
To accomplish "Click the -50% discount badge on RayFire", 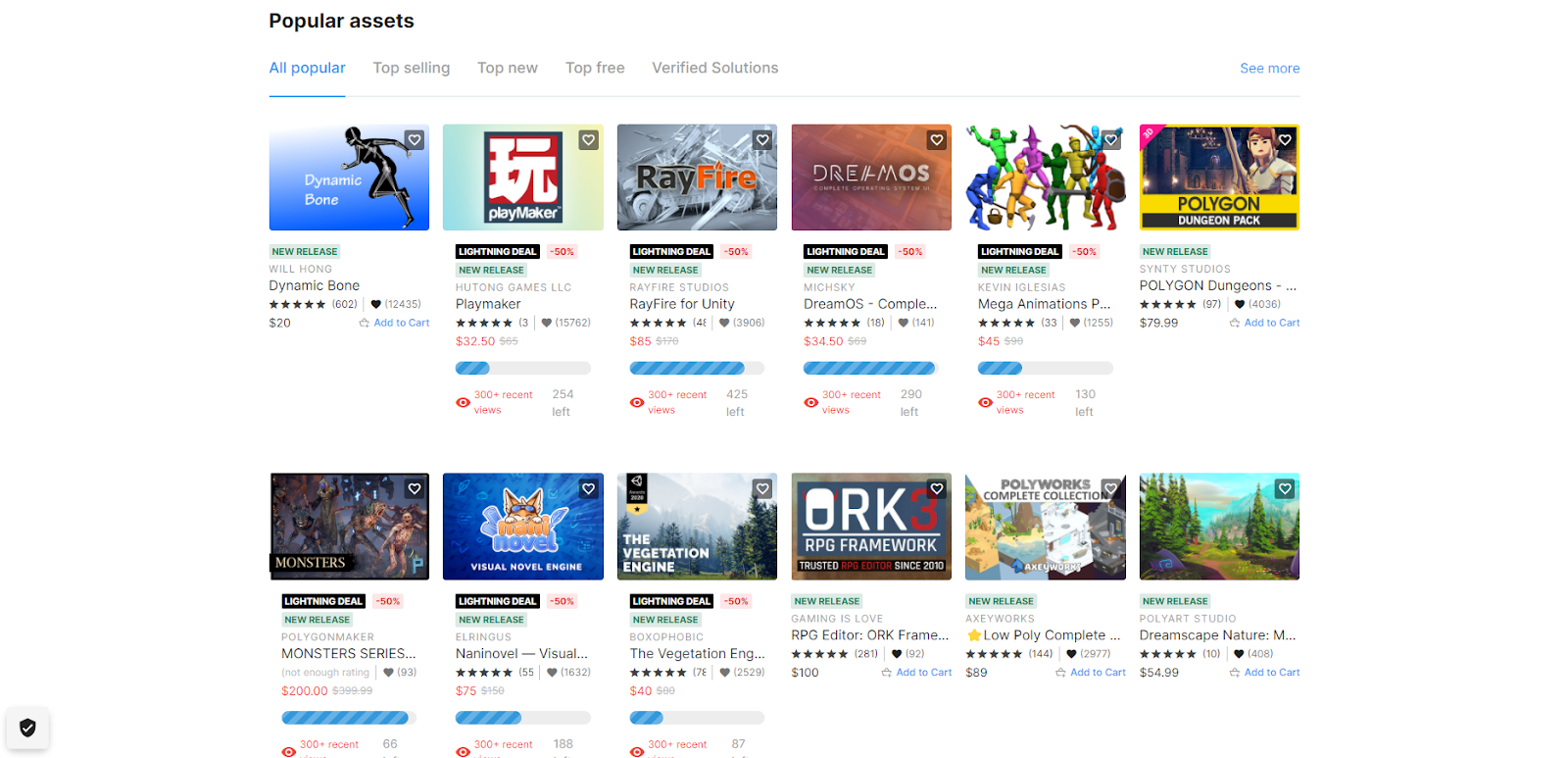I will tap(737, 252).
